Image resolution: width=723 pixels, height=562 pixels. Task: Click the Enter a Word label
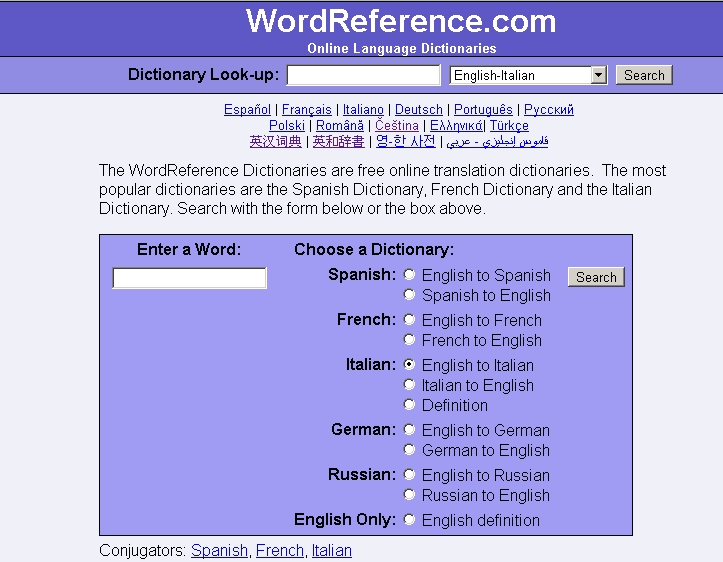(189, 249)
